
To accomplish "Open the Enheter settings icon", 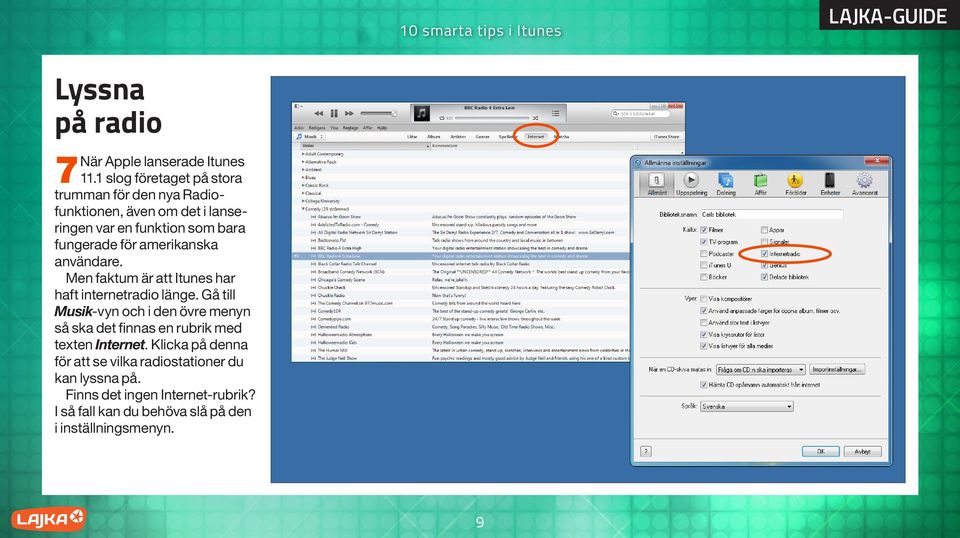I will (830, 183).
